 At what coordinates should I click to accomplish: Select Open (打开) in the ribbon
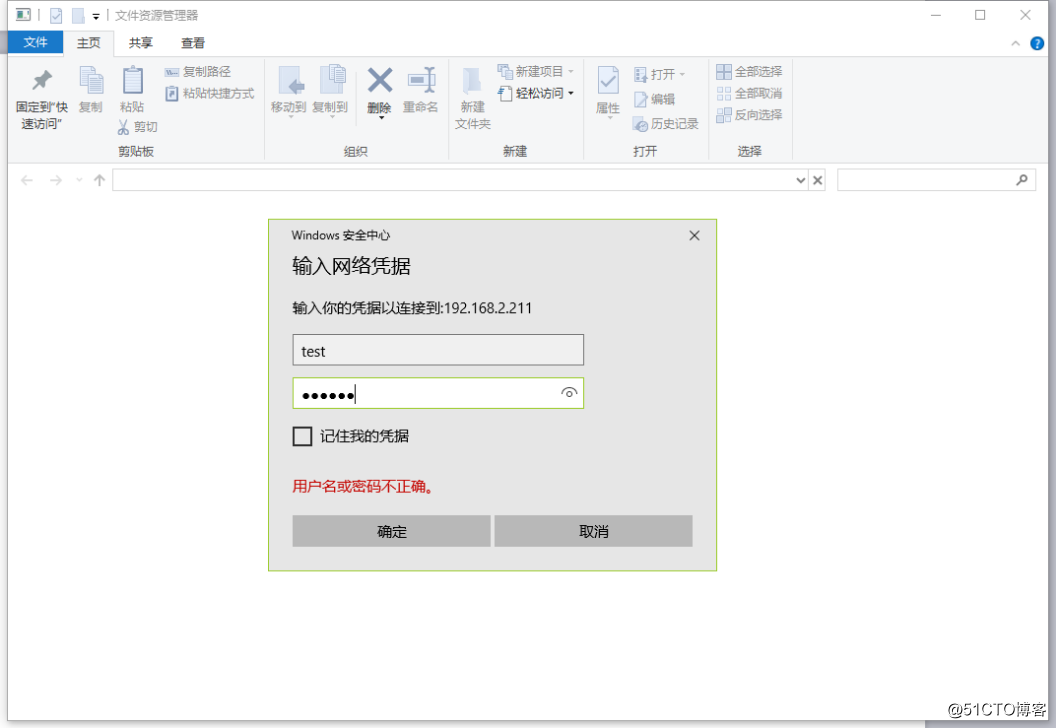click(659, 74)
